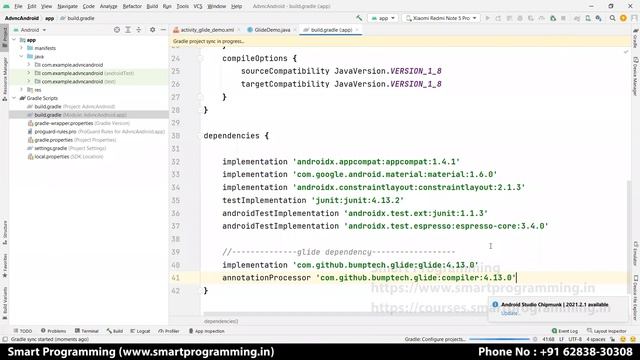Open the Terminal tool window button

pos(87,331)
